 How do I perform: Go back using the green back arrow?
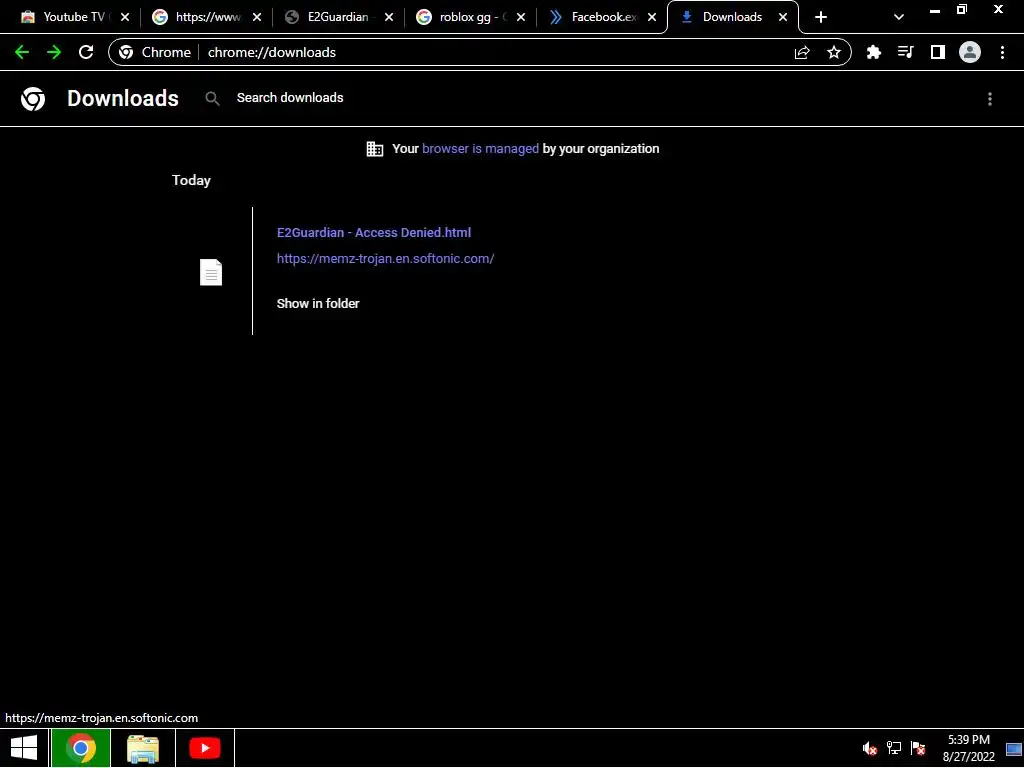(x=22, y=52)
